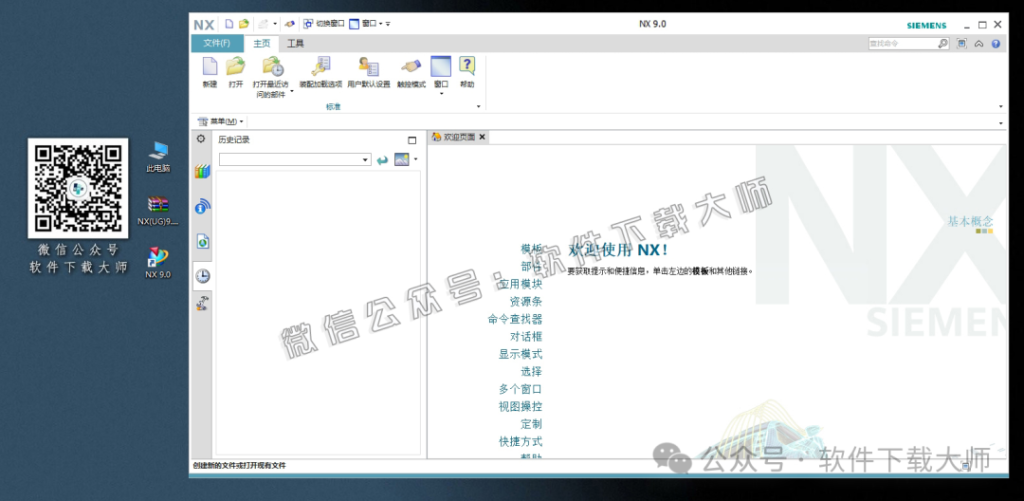
Task: Click the 打开最近访问的部件 icon
Action: pyautogui.click(x=273, y=67)
